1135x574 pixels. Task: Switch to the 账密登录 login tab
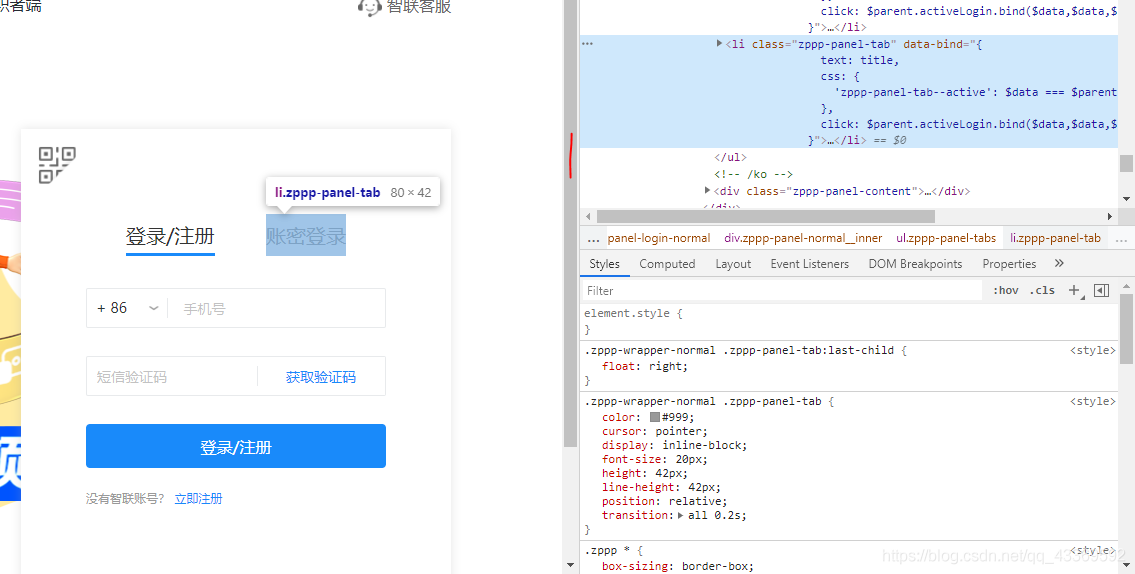click(305, 236)
